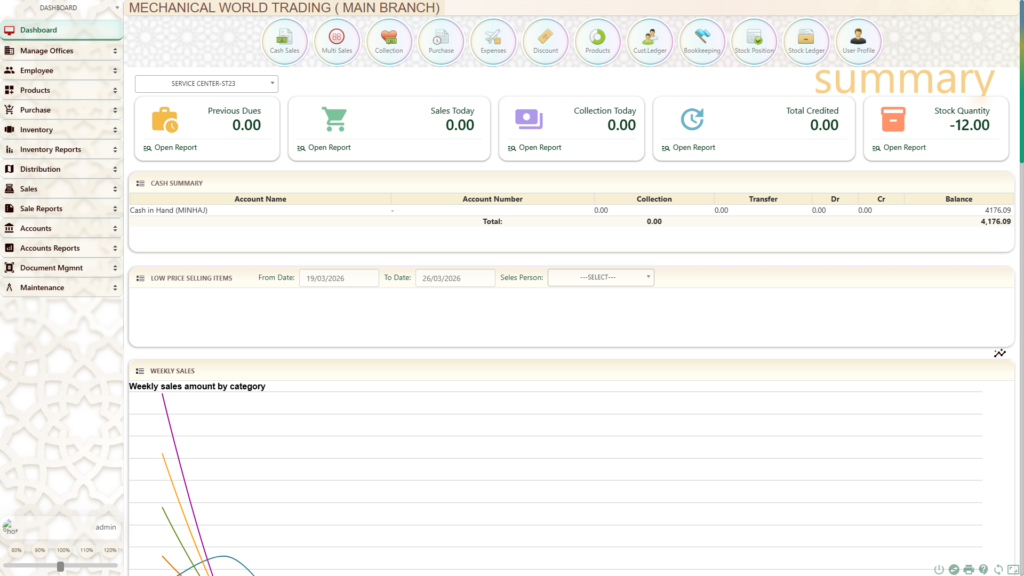Click the Stock Position icon
This screenshot has width=1024, height=576.
[754, 41]
